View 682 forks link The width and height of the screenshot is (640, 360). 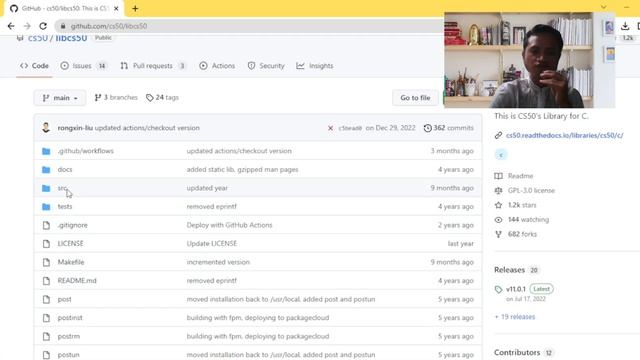(x=516, y=234)
